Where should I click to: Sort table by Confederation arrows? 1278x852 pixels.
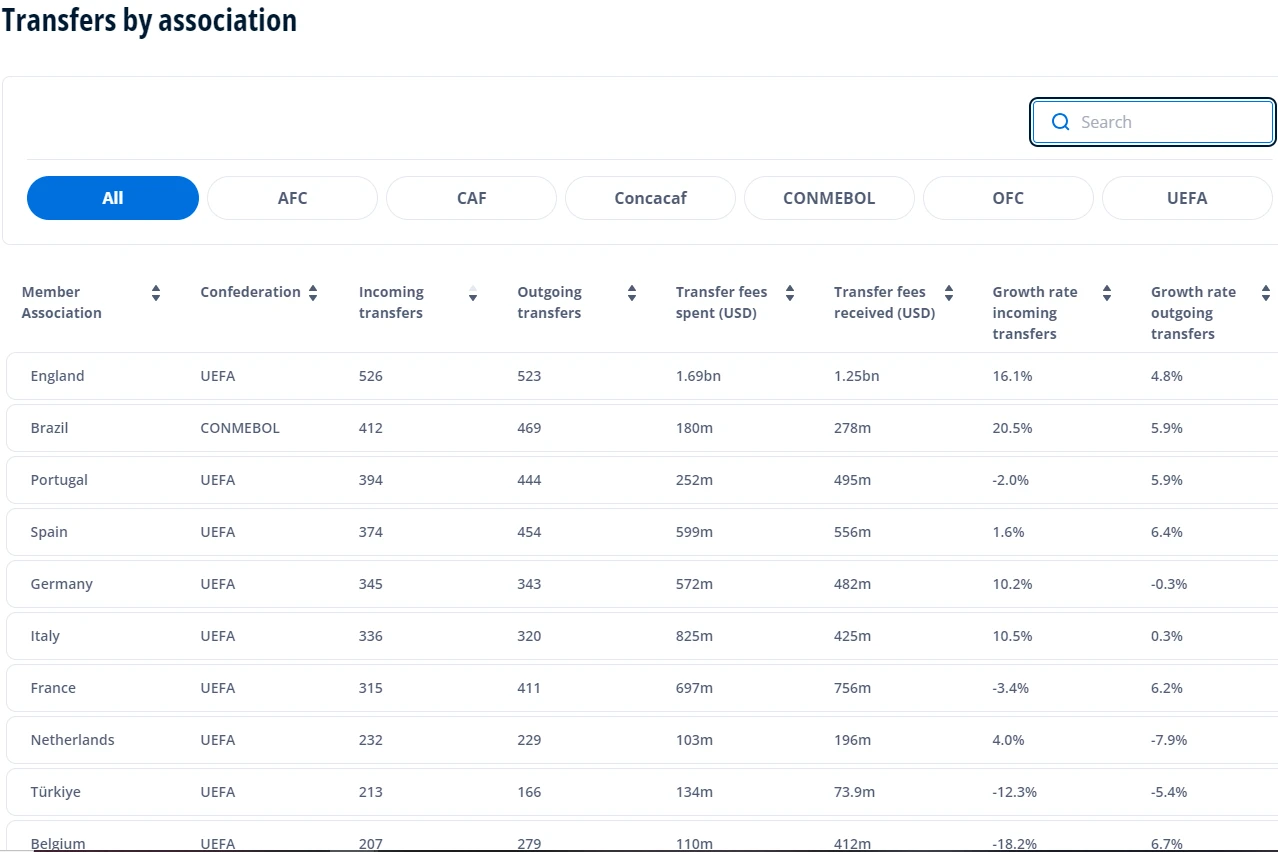coord(313,293)
